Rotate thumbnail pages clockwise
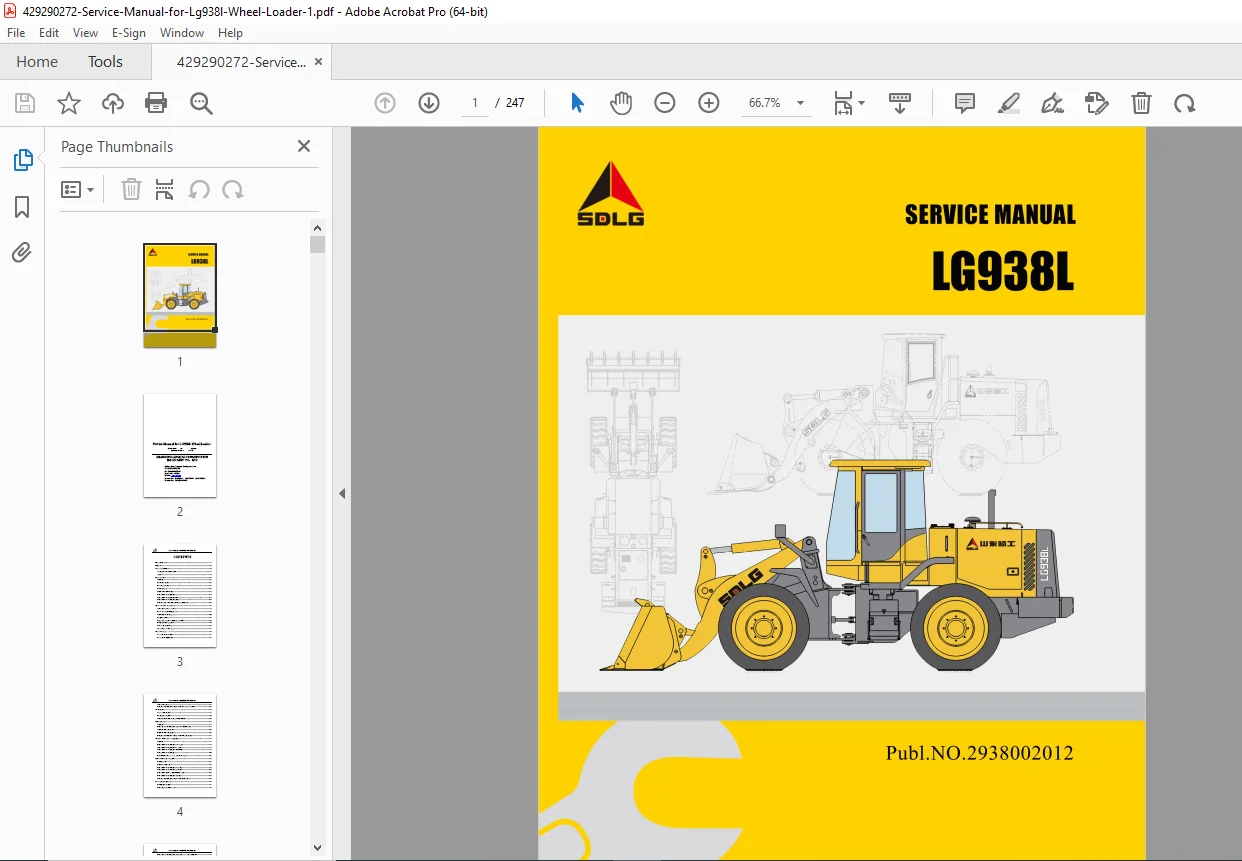 (x=233, y=190)
